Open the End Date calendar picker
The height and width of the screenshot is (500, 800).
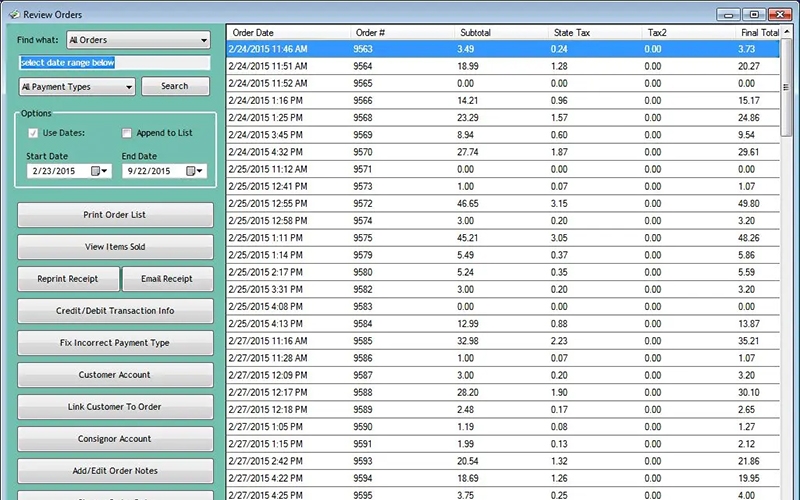pyautogui.click(x=192, y=171)
